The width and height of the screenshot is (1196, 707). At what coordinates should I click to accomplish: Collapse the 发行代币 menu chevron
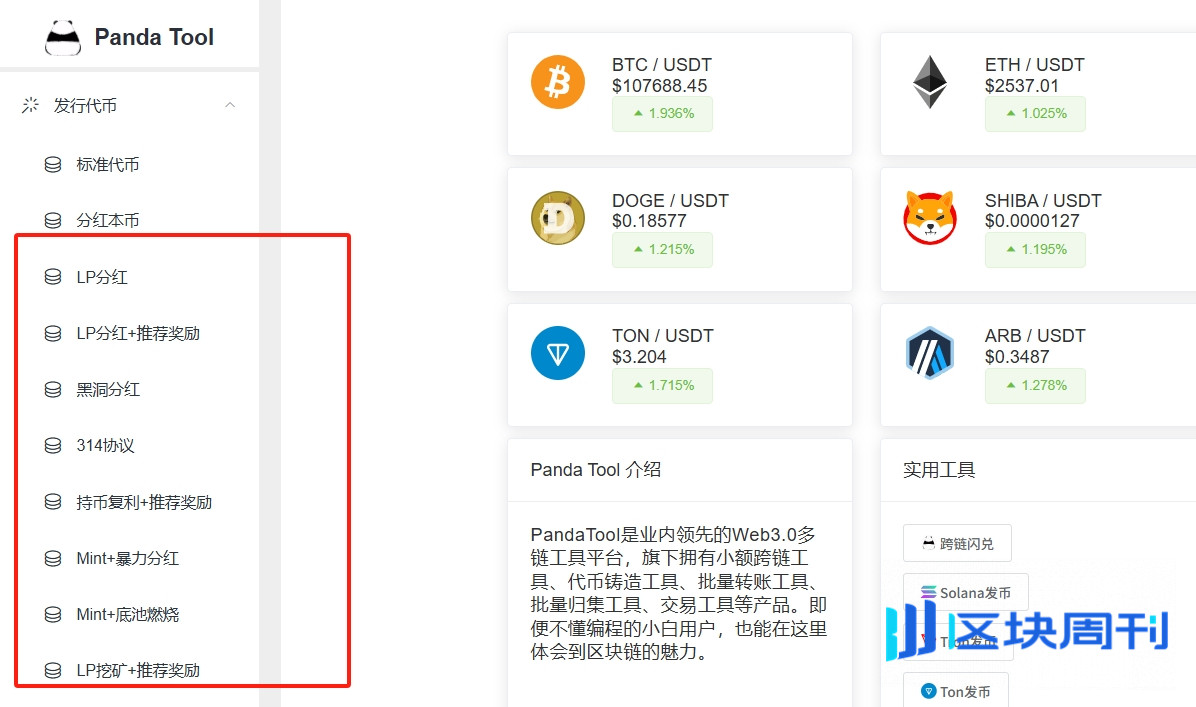click(230, 105)
